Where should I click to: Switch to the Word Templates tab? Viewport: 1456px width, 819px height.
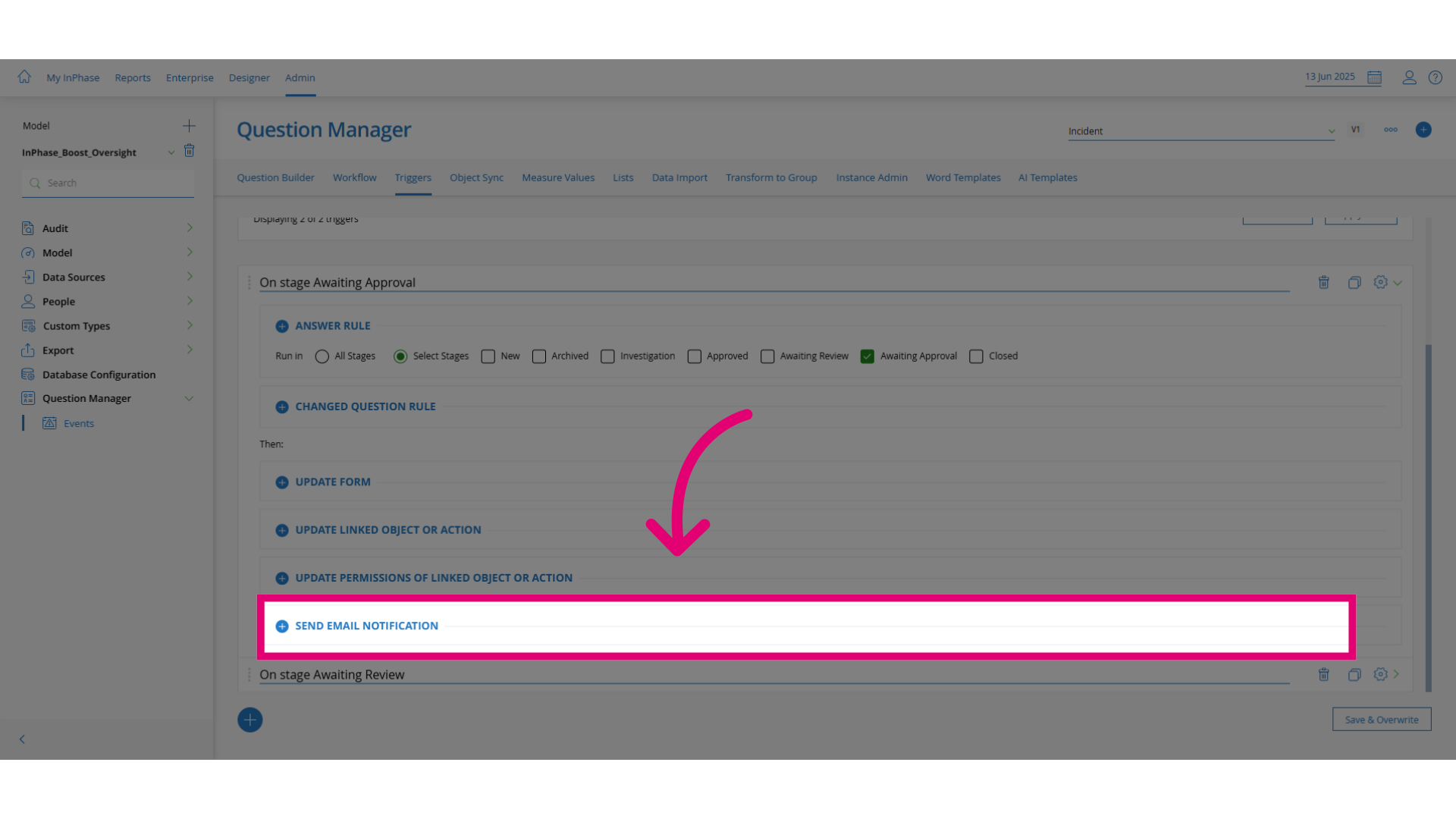click(963, 177)
